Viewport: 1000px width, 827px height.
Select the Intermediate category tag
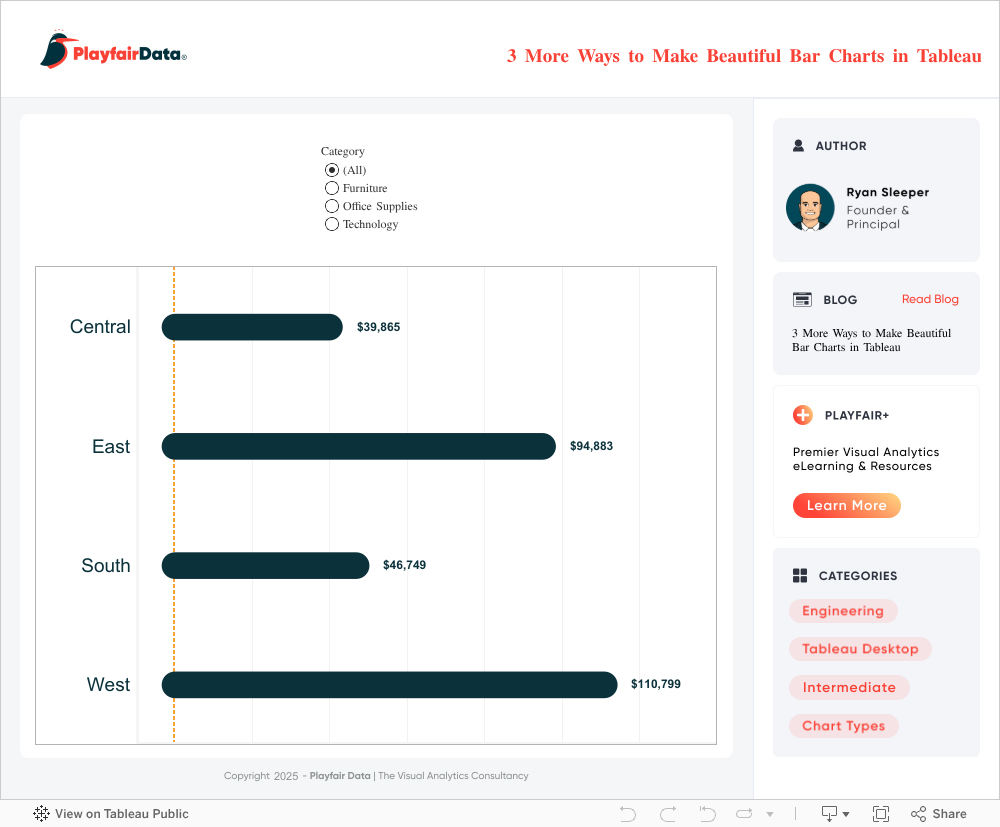click(x=849, y=687)
